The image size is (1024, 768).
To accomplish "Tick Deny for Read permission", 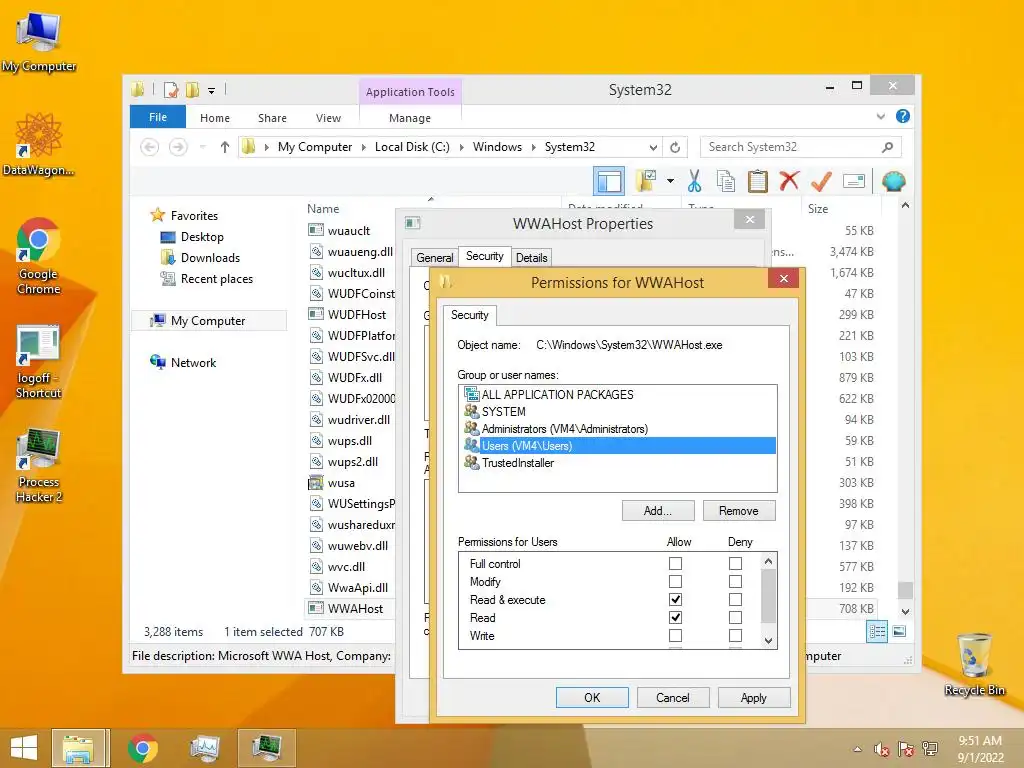I will (x=735, y=617).
